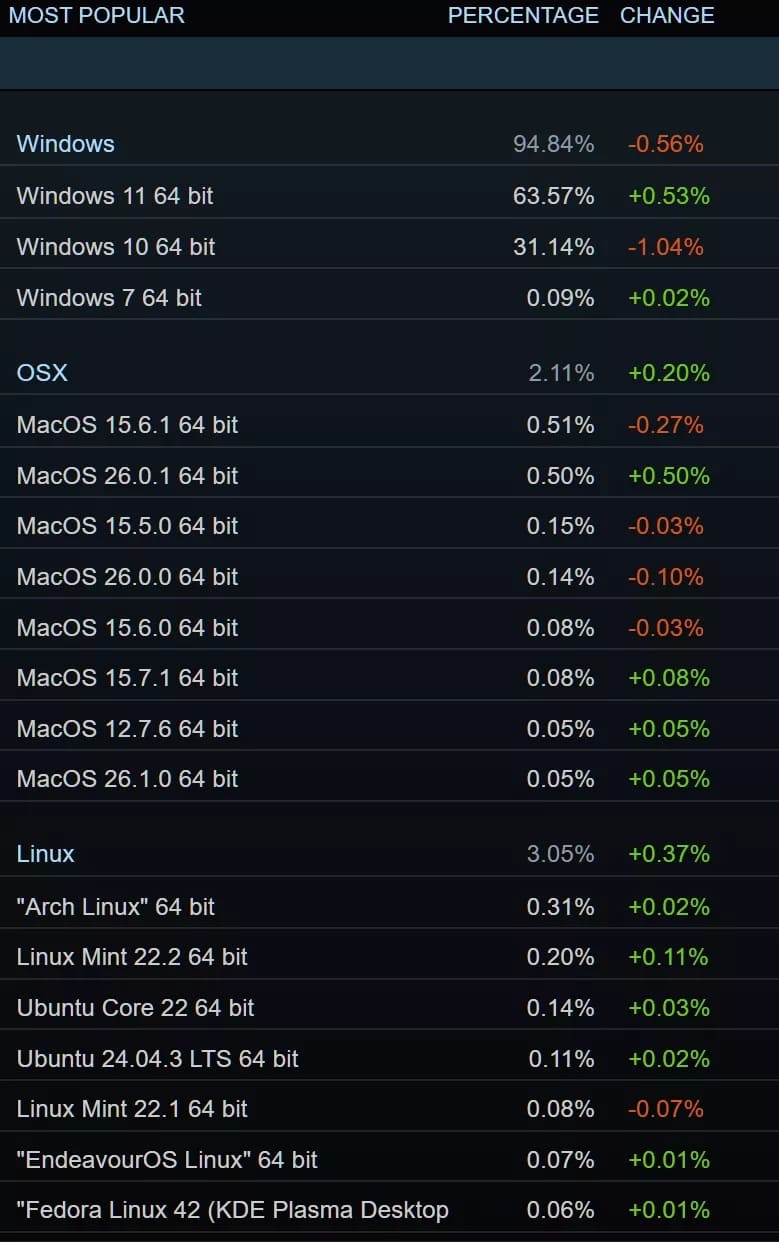Click Ubuntu Core 22 64 bit entry

[136, 1008]
